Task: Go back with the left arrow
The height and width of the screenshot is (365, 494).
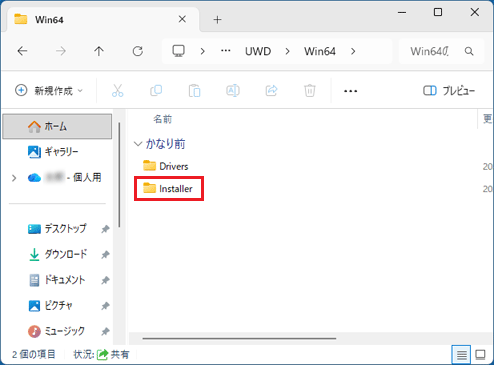Action: click(x=22, y=51)
